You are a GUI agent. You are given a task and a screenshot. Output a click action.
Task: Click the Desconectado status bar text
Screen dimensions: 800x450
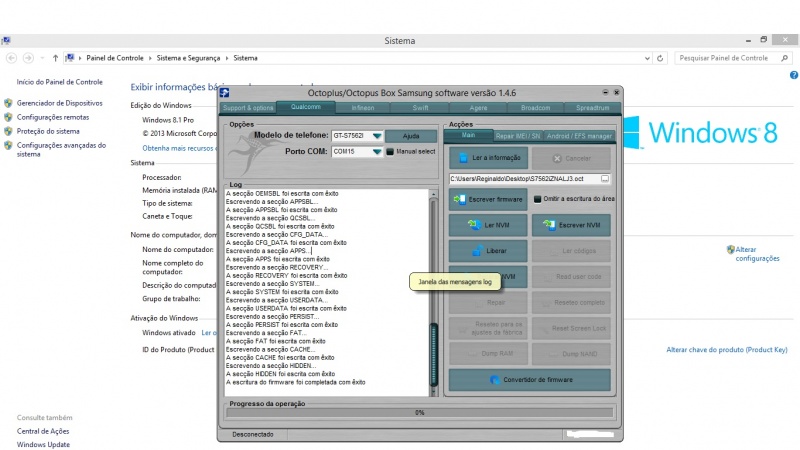253,434
